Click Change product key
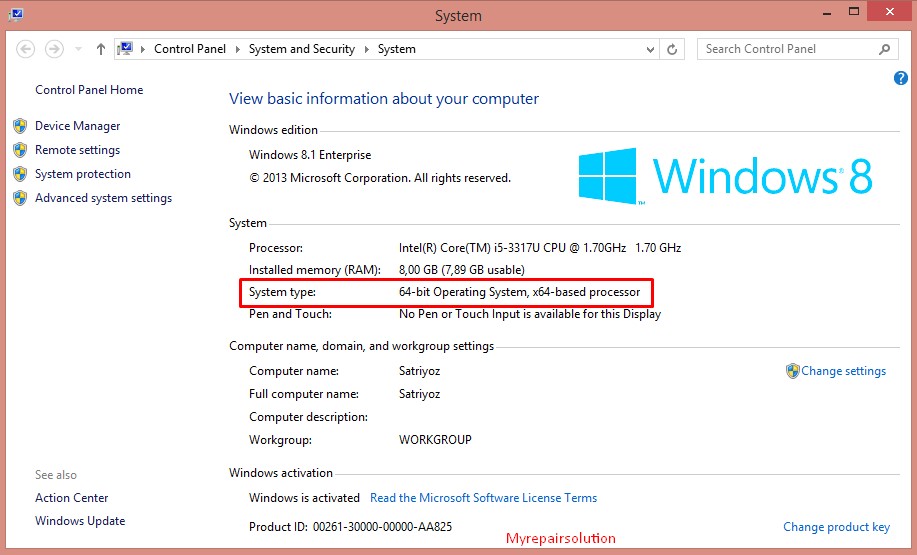 click(x=836, y=527)
